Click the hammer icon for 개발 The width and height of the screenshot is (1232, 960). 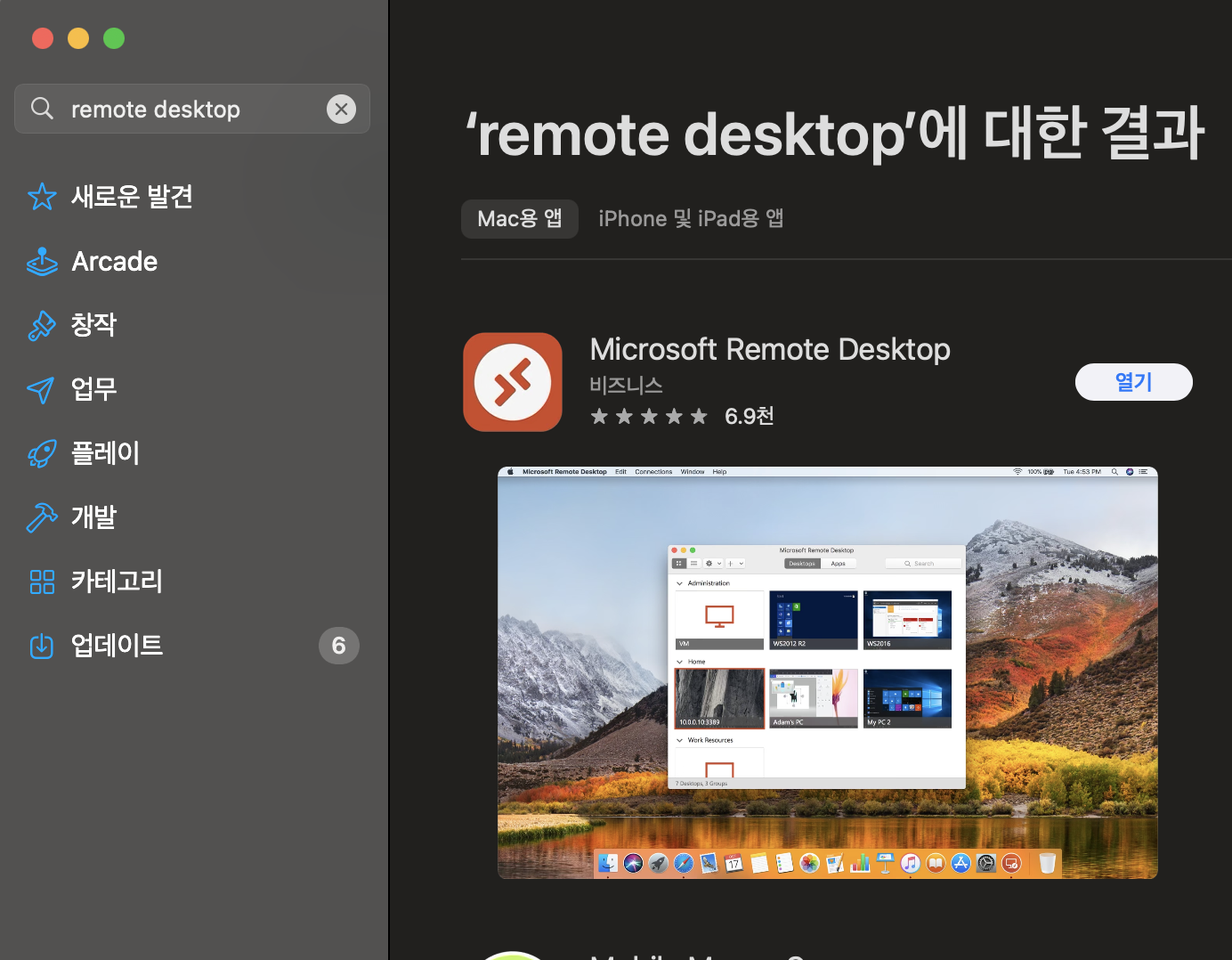[42, 517]
